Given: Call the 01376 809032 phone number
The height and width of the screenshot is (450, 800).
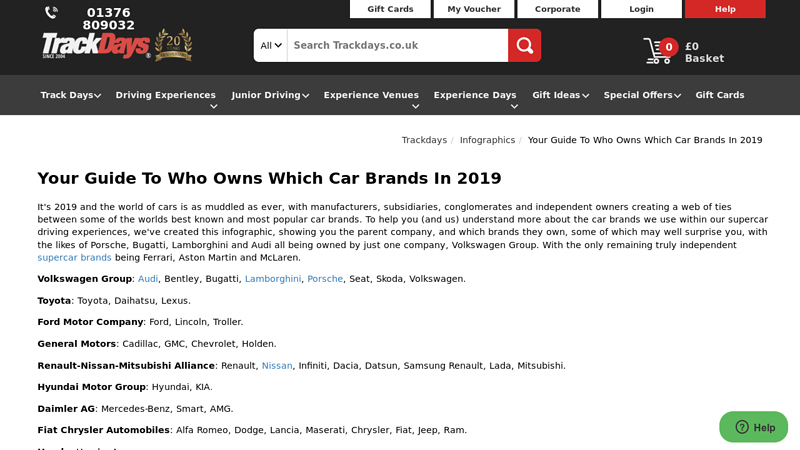Looking at the screenshot, I should (109, 19).
